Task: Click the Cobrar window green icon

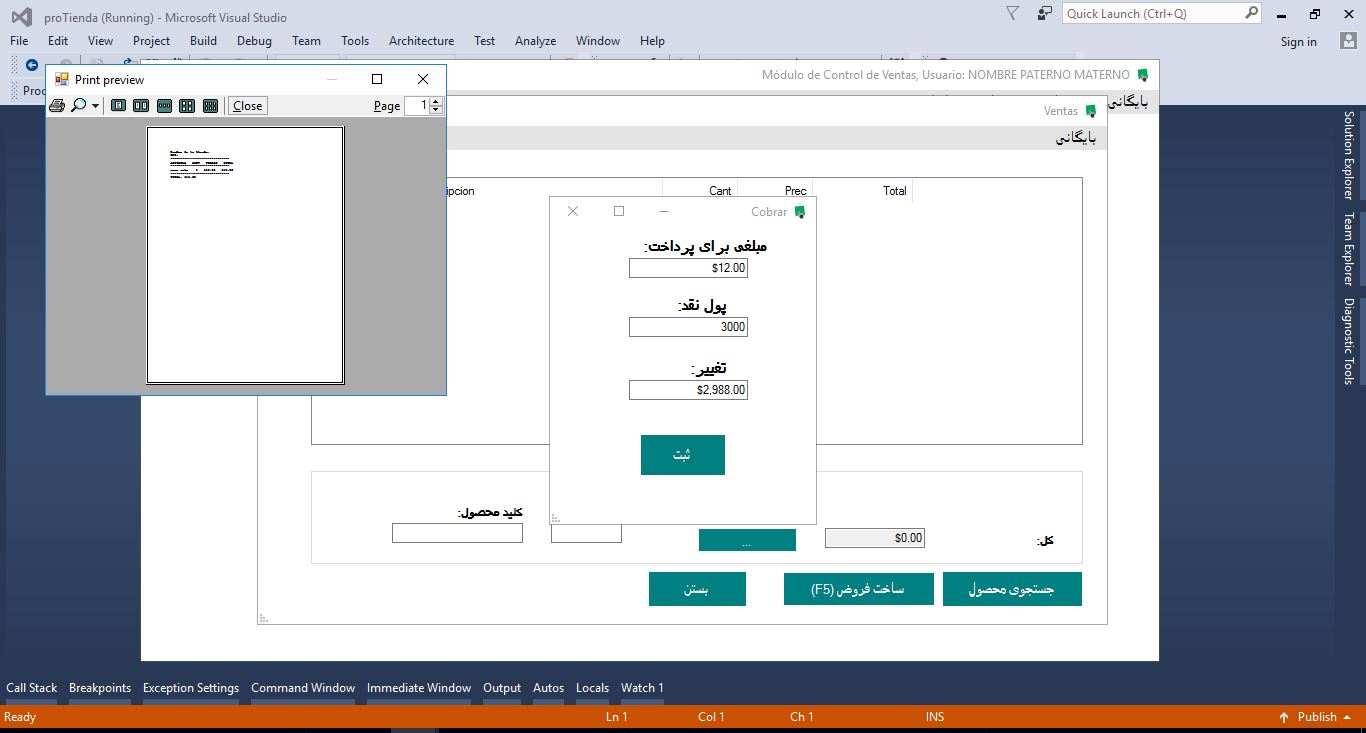Action: point(799,212)
